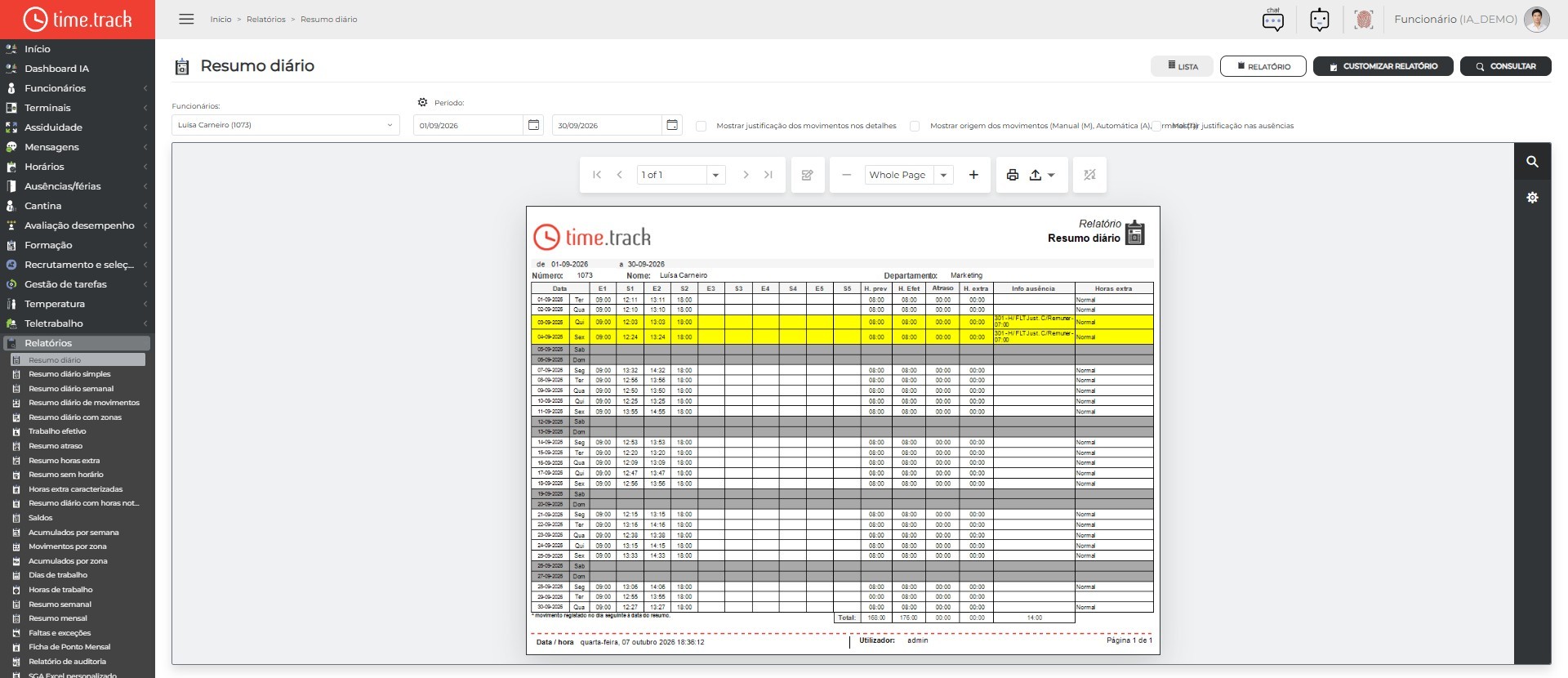The image size is (1568, 678).
Task: Open the user profile avatar
Action: click(x=1537, y=20)
